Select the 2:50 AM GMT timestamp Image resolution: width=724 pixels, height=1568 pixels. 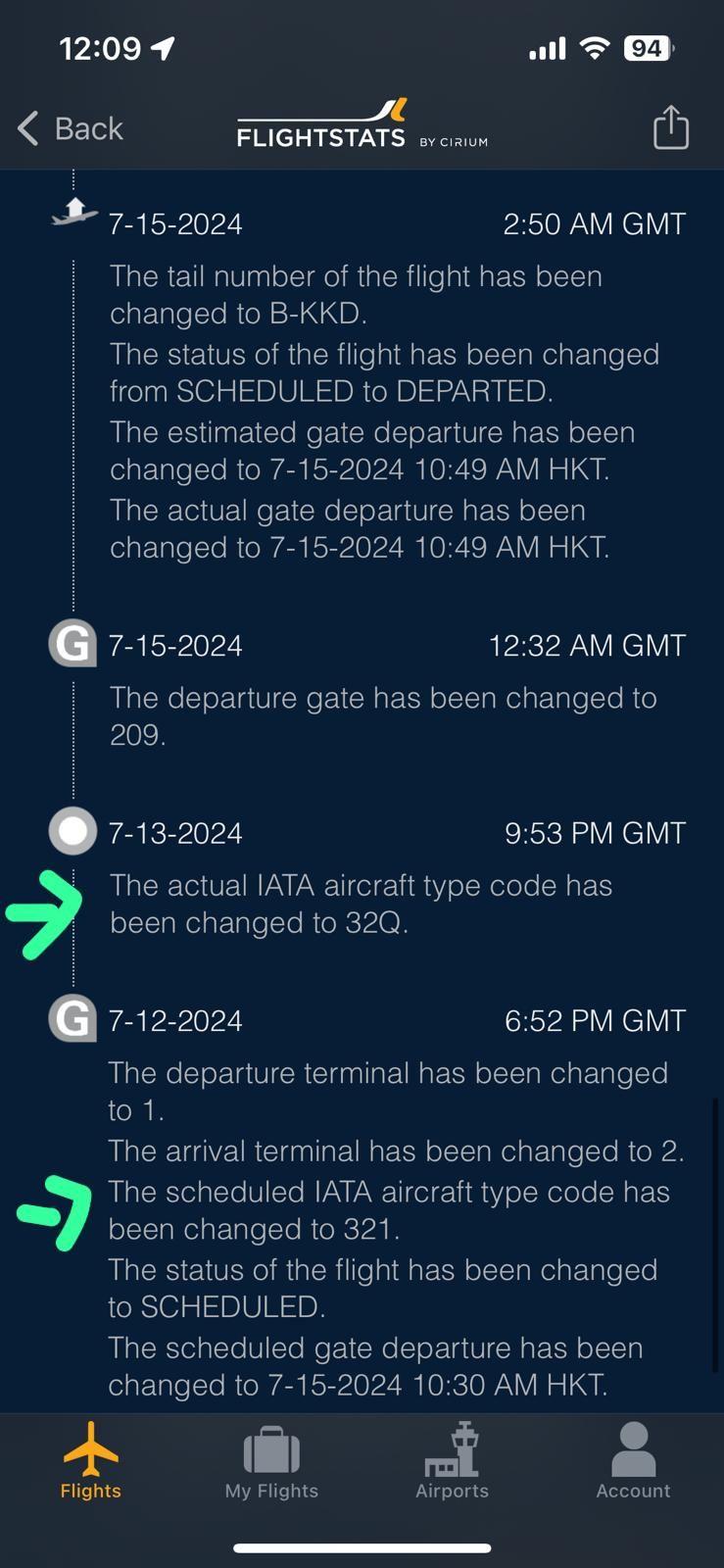(595, 223)
